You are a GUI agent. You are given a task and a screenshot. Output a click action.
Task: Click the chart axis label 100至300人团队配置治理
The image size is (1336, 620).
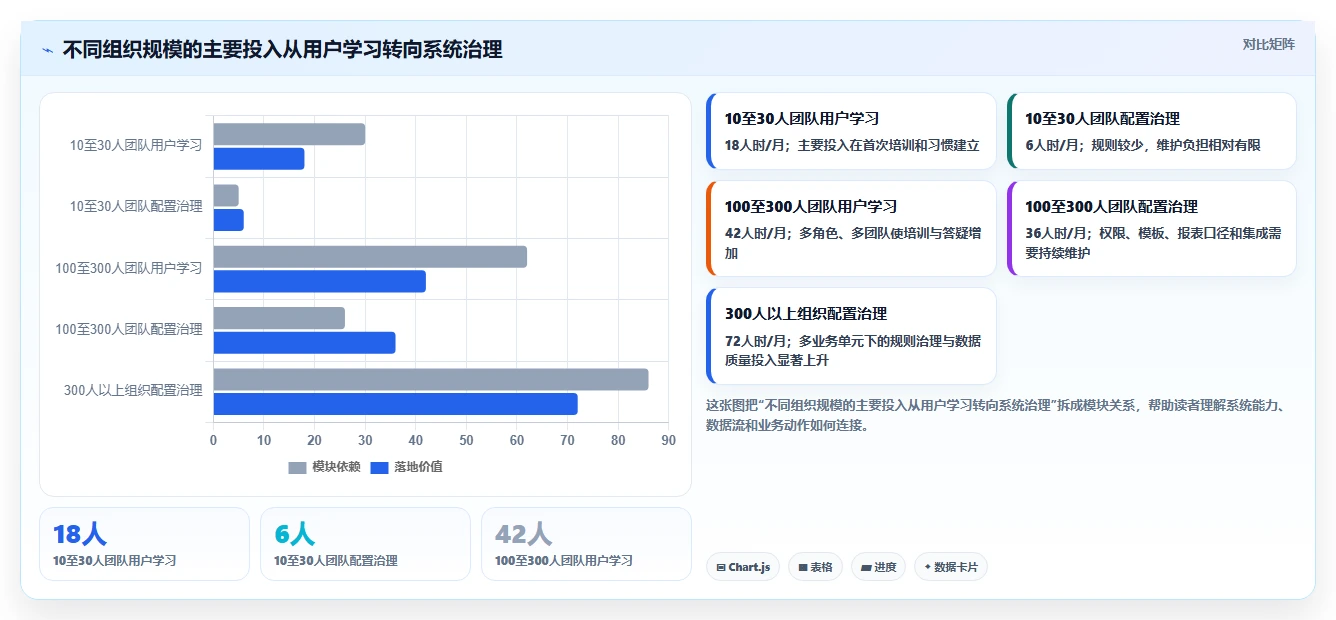coord(129,329)
